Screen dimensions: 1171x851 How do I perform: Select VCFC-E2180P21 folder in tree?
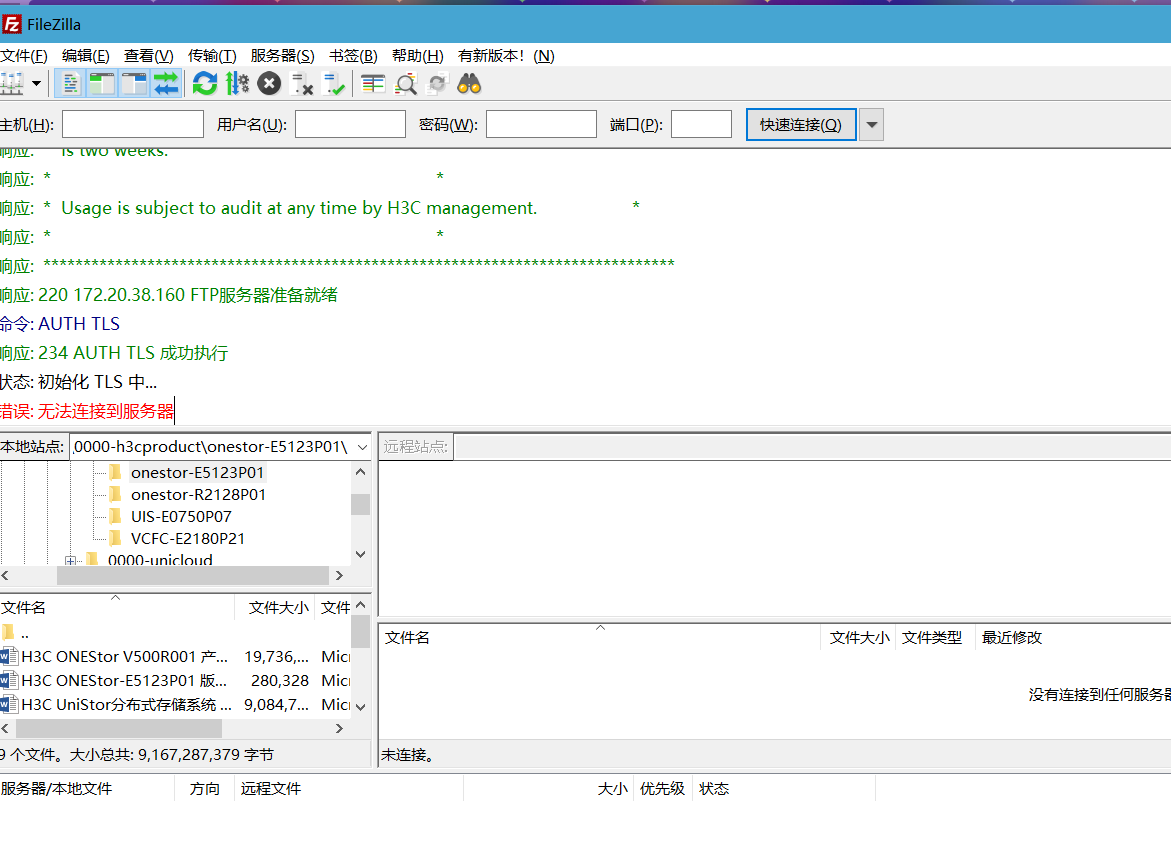click(x=187, y=538)
